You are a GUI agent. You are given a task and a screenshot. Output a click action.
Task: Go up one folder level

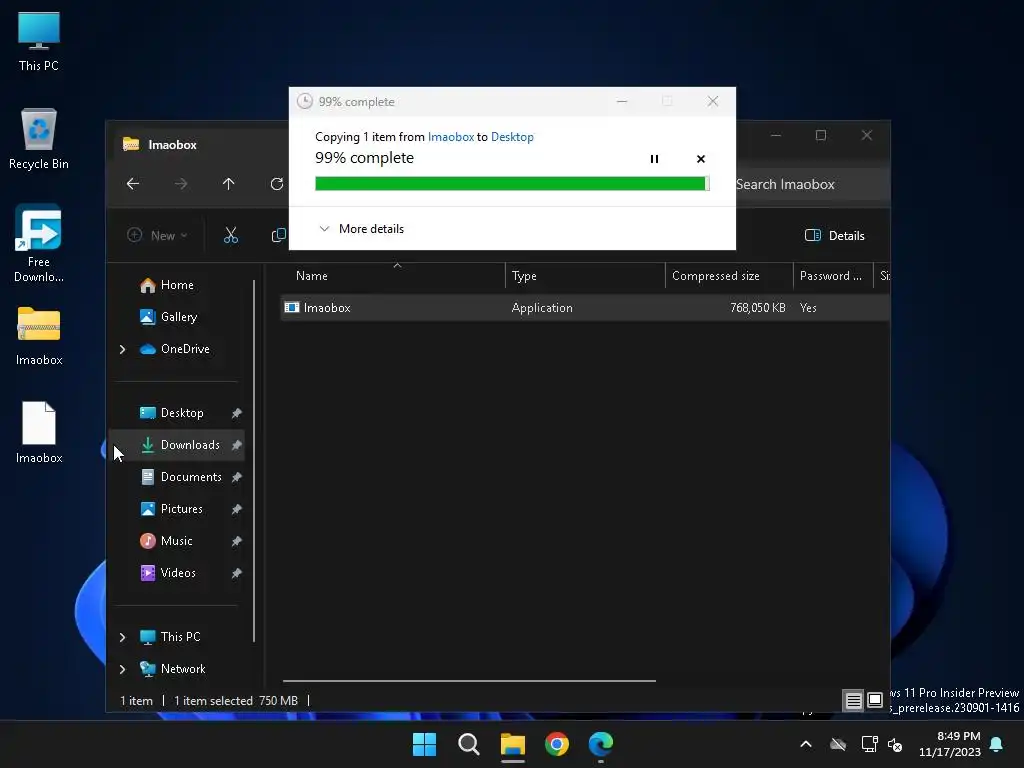tap(229, 184)
